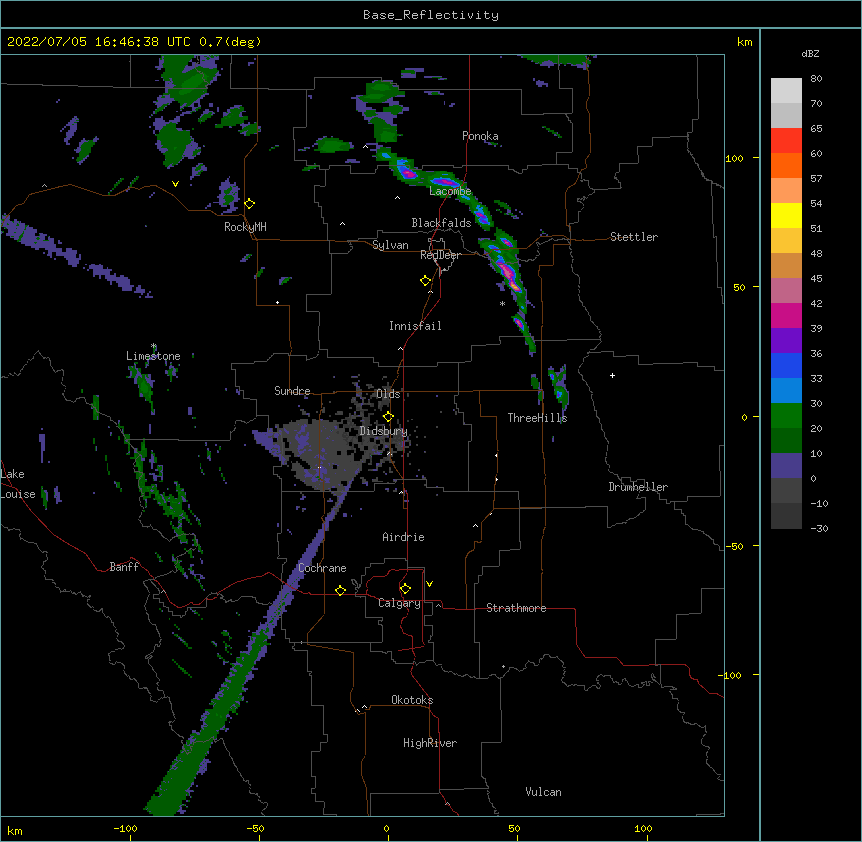Click the yellow diamond marker near RockyMH
Image resolution: width=862 pixels, height=842 pixels.
coord(250,204)
